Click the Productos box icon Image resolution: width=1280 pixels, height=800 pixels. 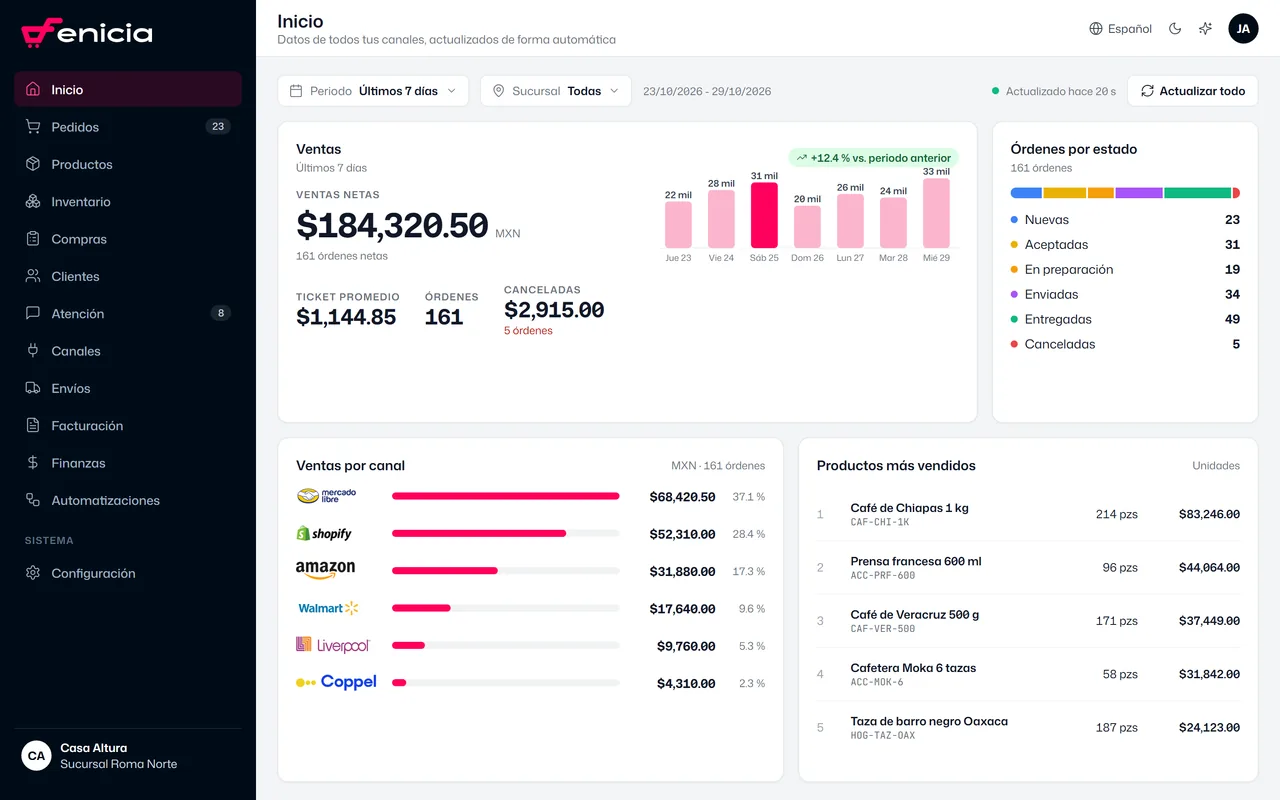pos(33,164)
